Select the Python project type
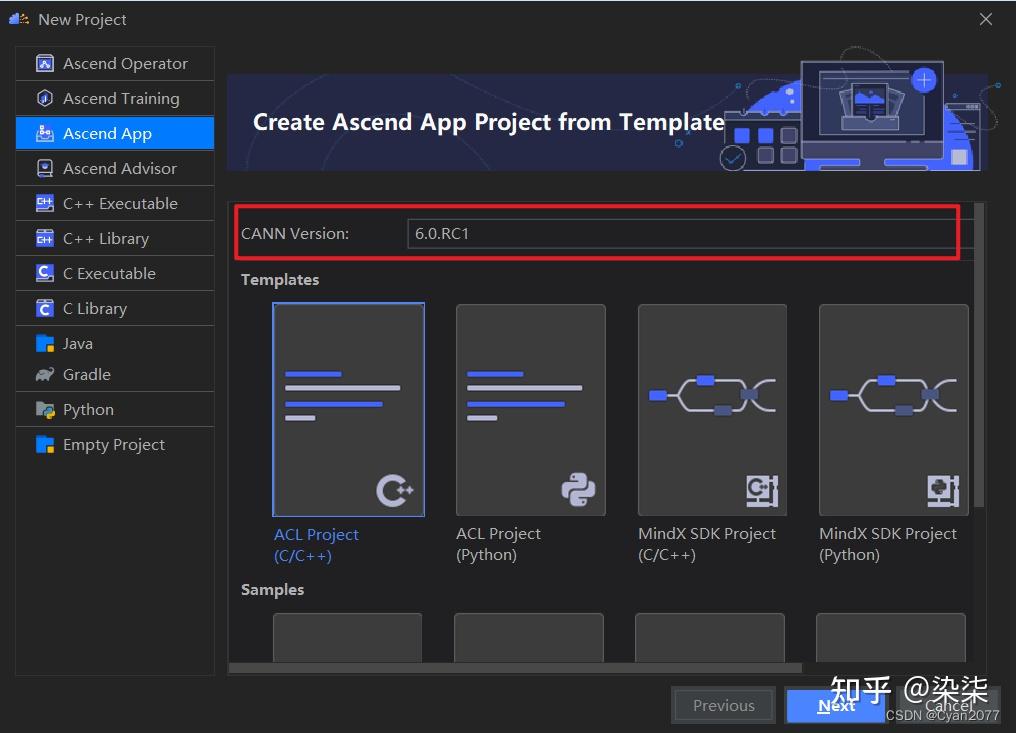 click(88, 409)
